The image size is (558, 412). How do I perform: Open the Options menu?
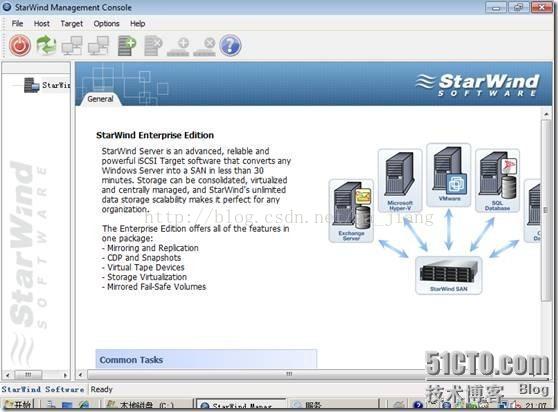pos(106,23)
